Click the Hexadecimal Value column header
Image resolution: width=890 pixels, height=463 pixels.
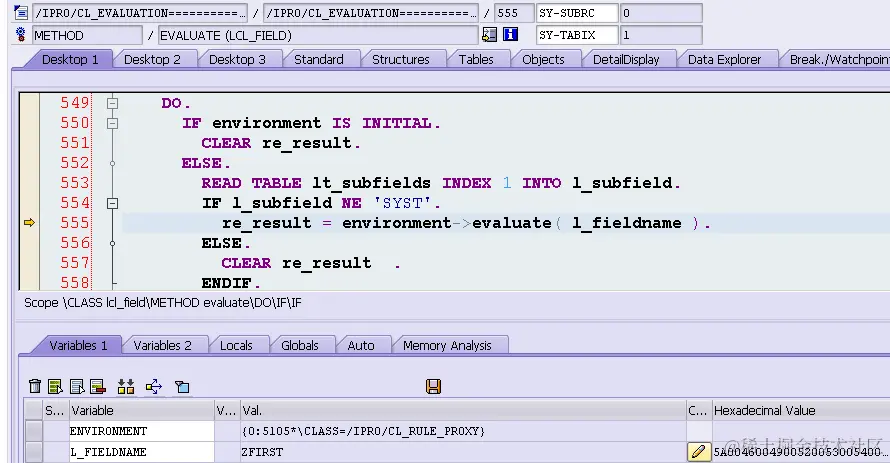tap(800, 411)
